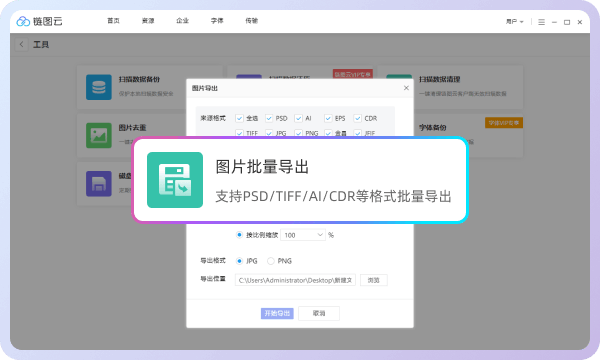Click the orange 字体VIP专享 badge
600x360 pixels.
coord(504,123)
